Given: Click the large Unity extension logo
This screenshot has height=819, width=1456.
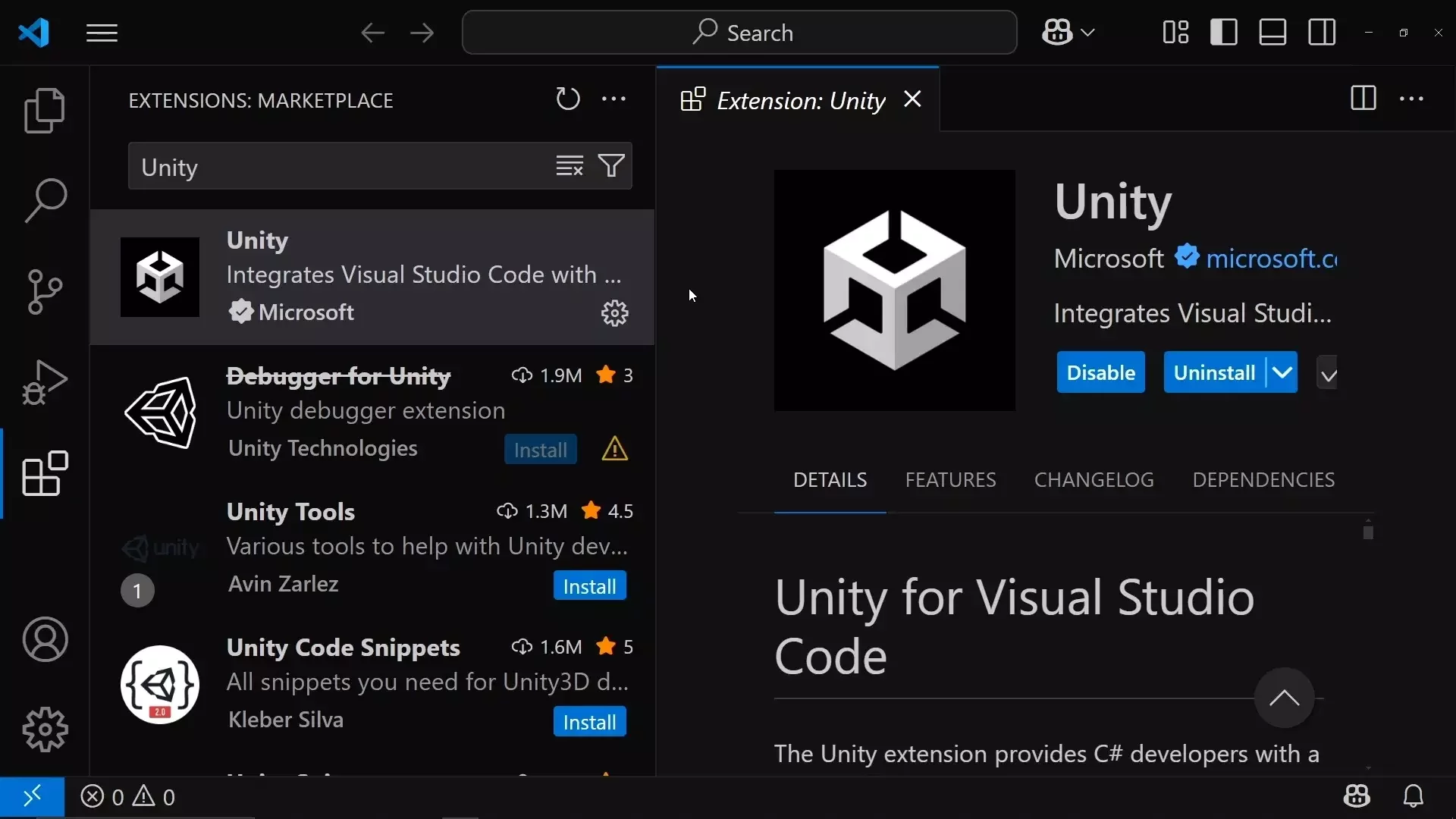Looking at the screenshot, I should tap(894, 290).
